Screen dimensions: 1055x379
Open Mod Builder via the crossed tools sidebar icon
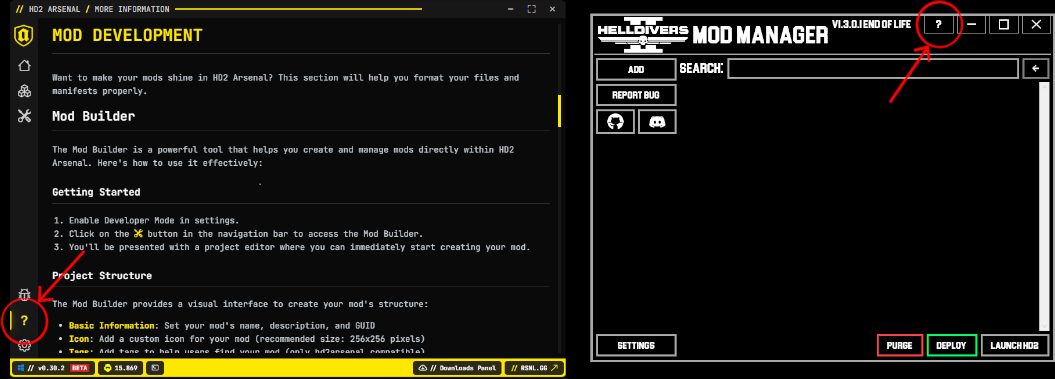pyautogui.click(x=24, y=116)
